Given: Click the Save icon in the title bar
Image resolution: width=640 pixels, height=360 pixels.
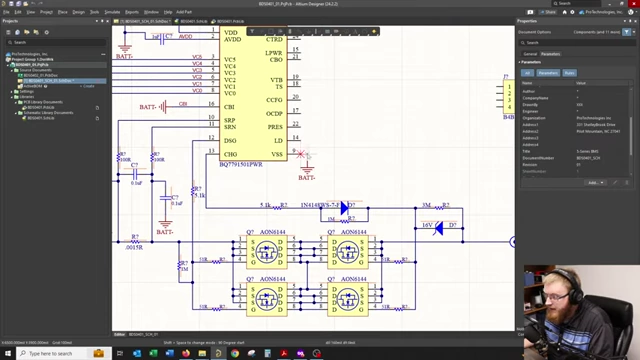Looking at the screenshot, I should 11,3.
